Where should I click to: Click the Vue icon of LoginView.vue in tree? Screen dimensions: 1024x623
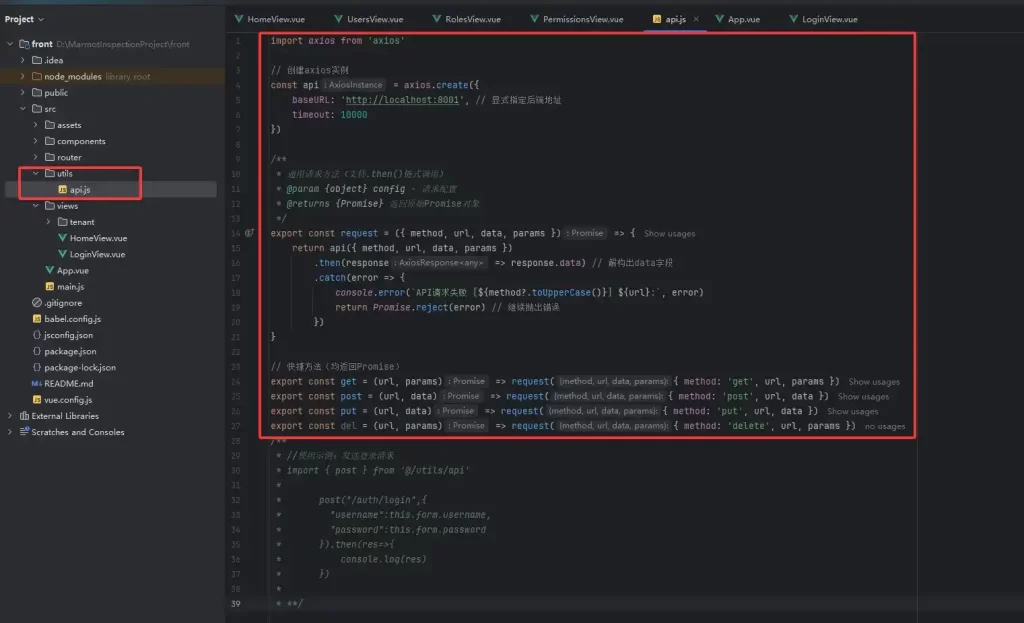pos(61,254)
